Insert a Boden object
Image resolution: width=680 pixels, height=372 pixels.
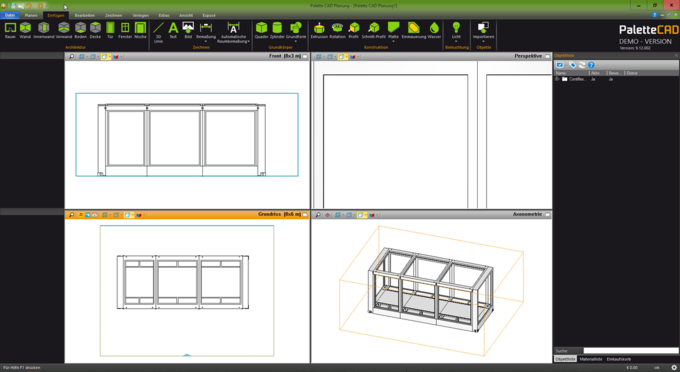[80, 30]
